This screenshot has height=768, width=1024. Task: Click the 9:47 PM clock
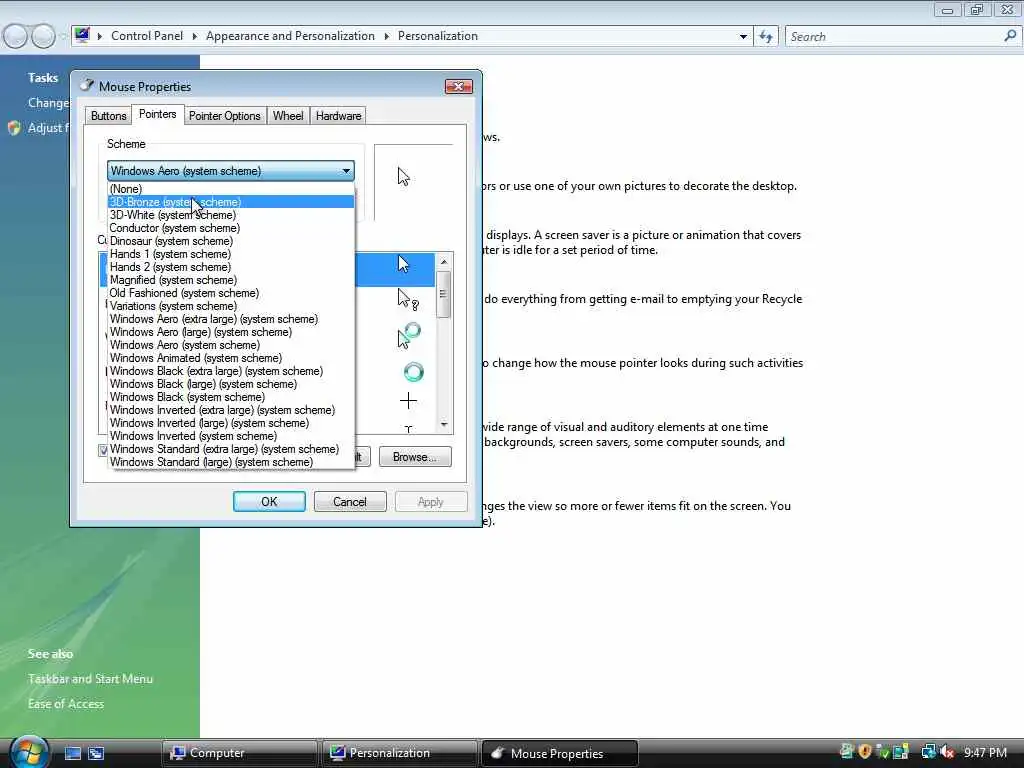(985, 752)
